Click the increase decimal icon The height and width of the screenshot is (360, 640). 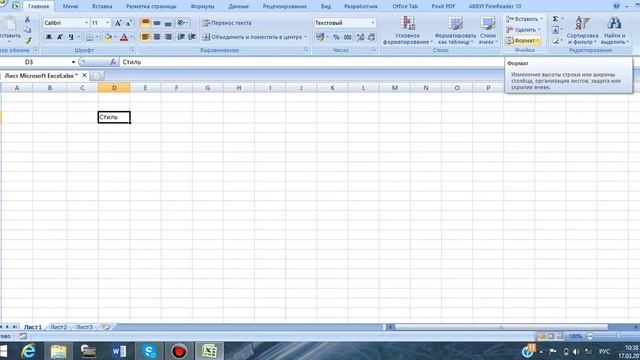360,37
